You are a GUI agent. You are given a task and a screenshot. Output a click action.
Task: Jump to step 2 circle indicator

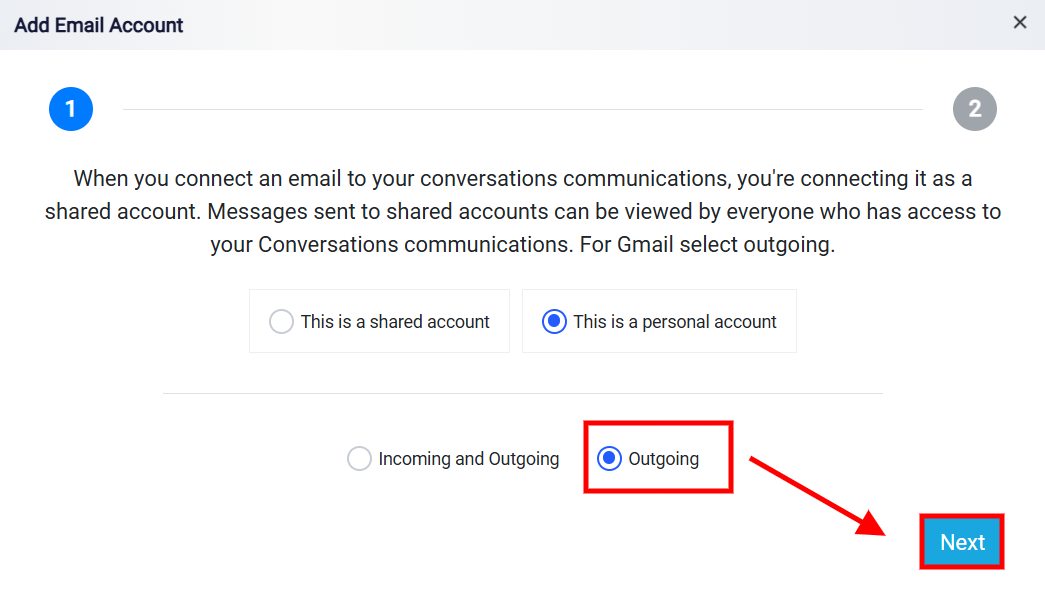point(974,109)
